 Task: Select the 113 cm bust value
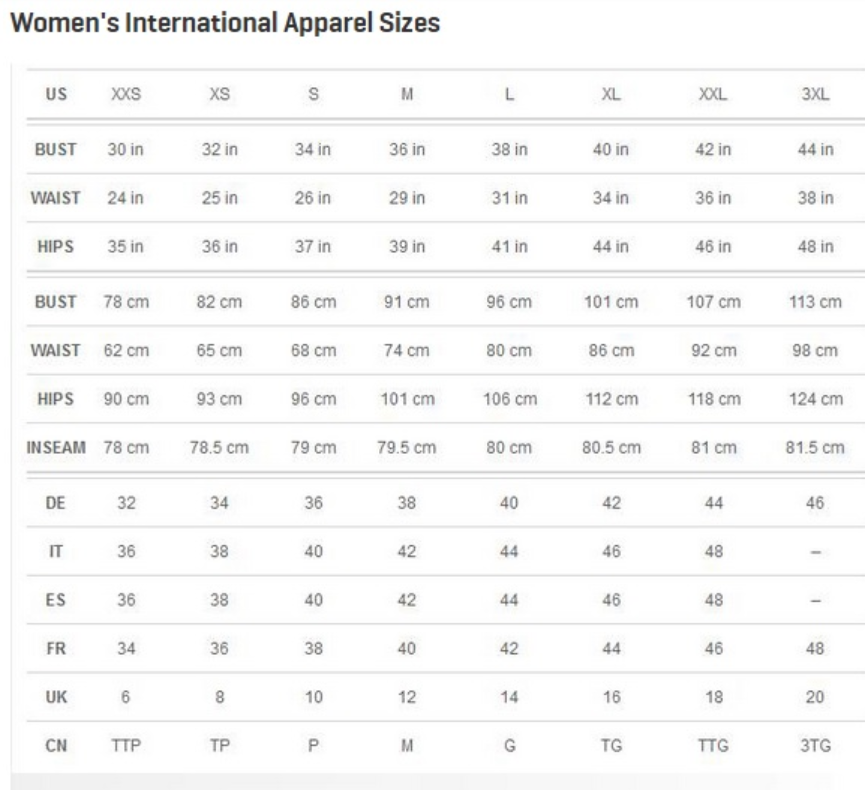(x=815, y=302)
